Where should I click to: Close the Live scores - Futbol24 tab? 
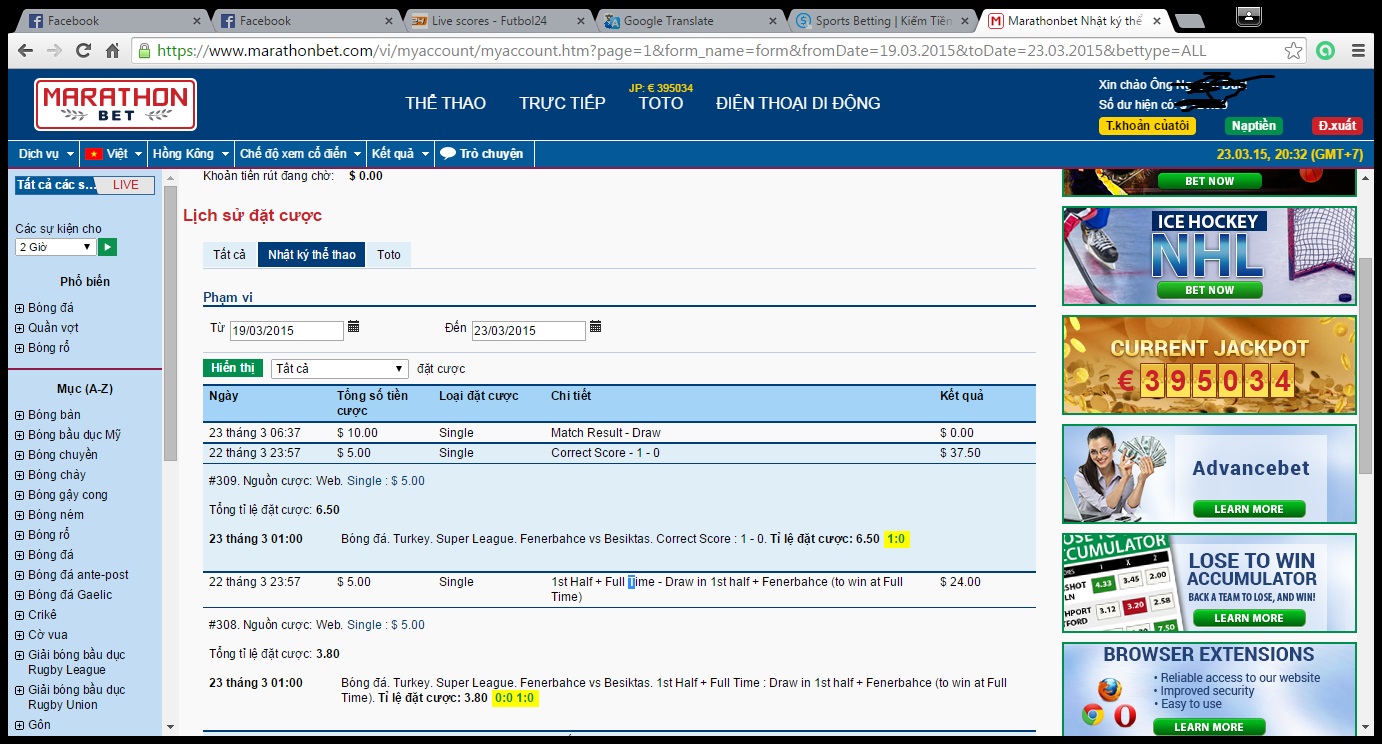pos(579,20)
